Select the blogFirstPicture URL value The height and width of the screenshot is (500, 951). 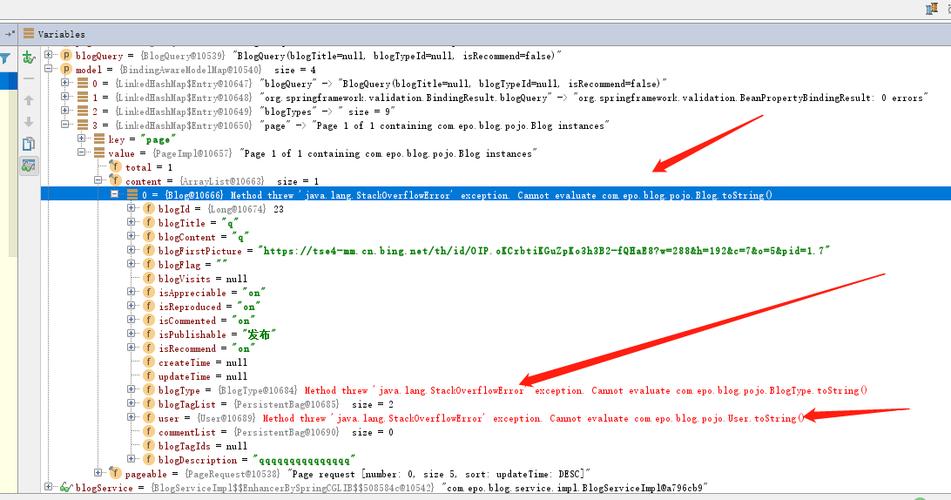pos(544,251)
